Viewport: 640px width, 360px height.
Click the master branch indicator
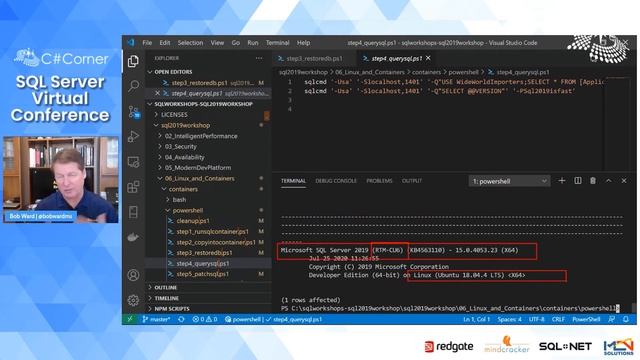(156, 319)
